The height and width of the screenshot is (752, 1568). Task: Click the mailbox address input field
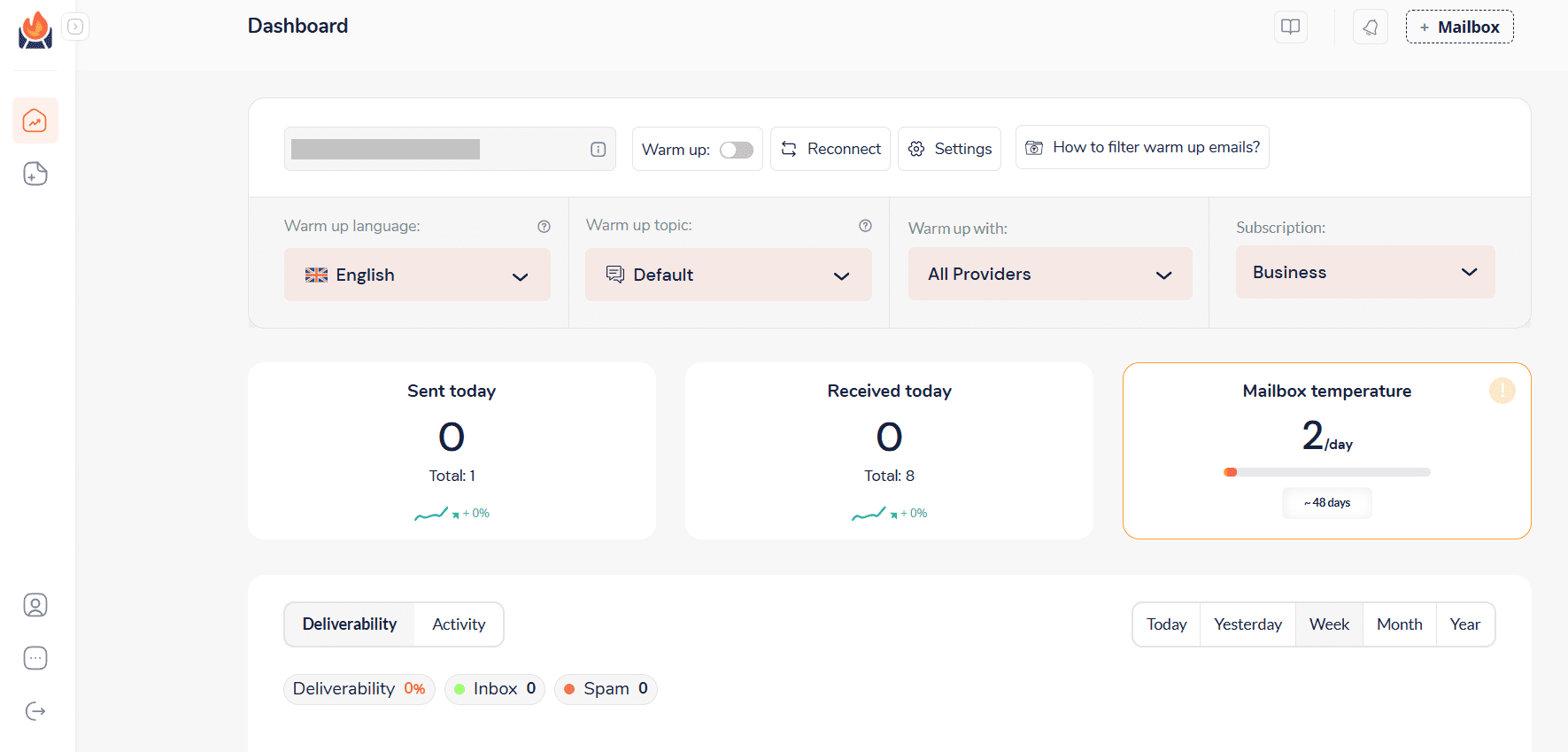[450, 149]
